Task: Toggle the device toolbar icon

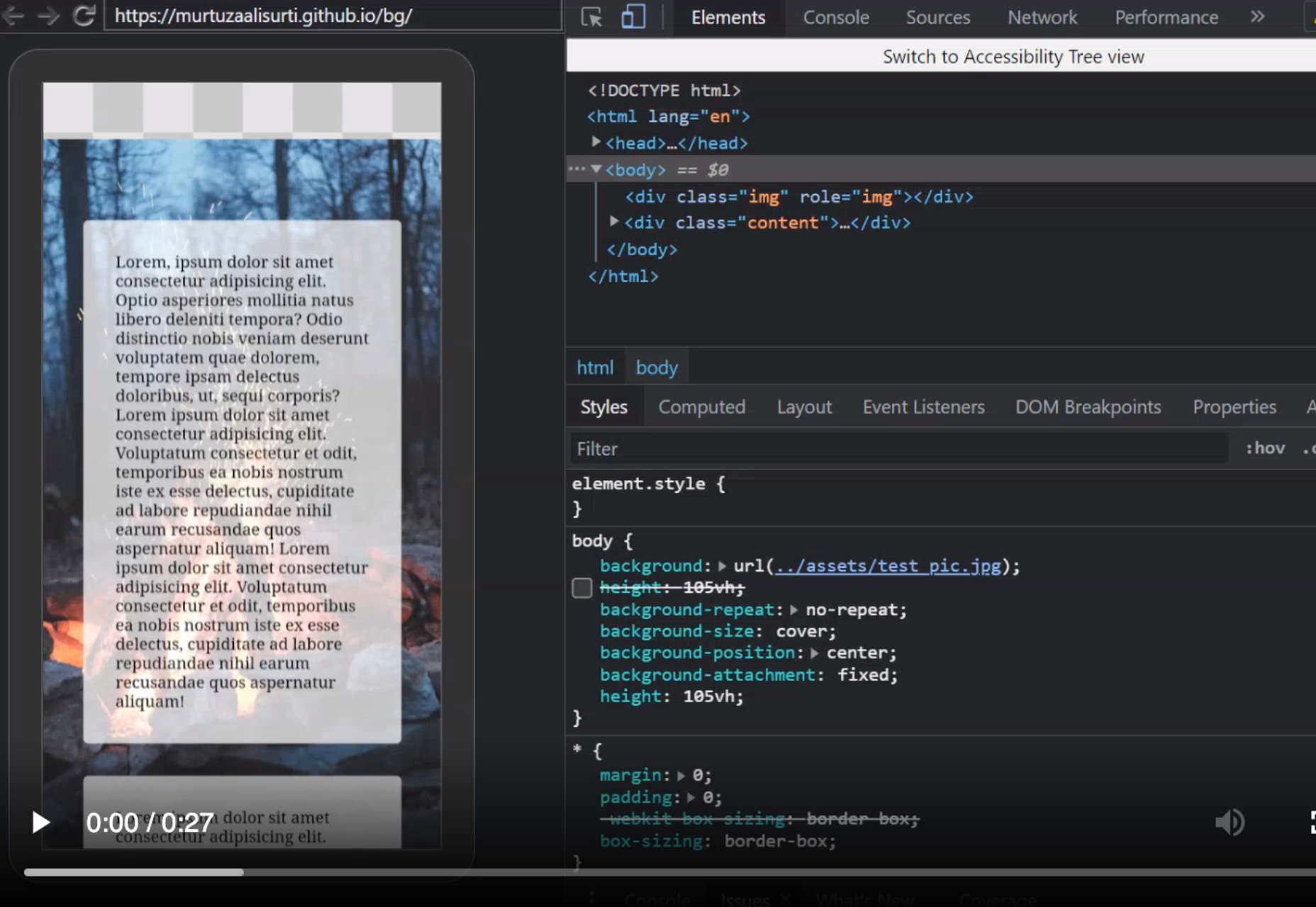Action: pos(632,17)
